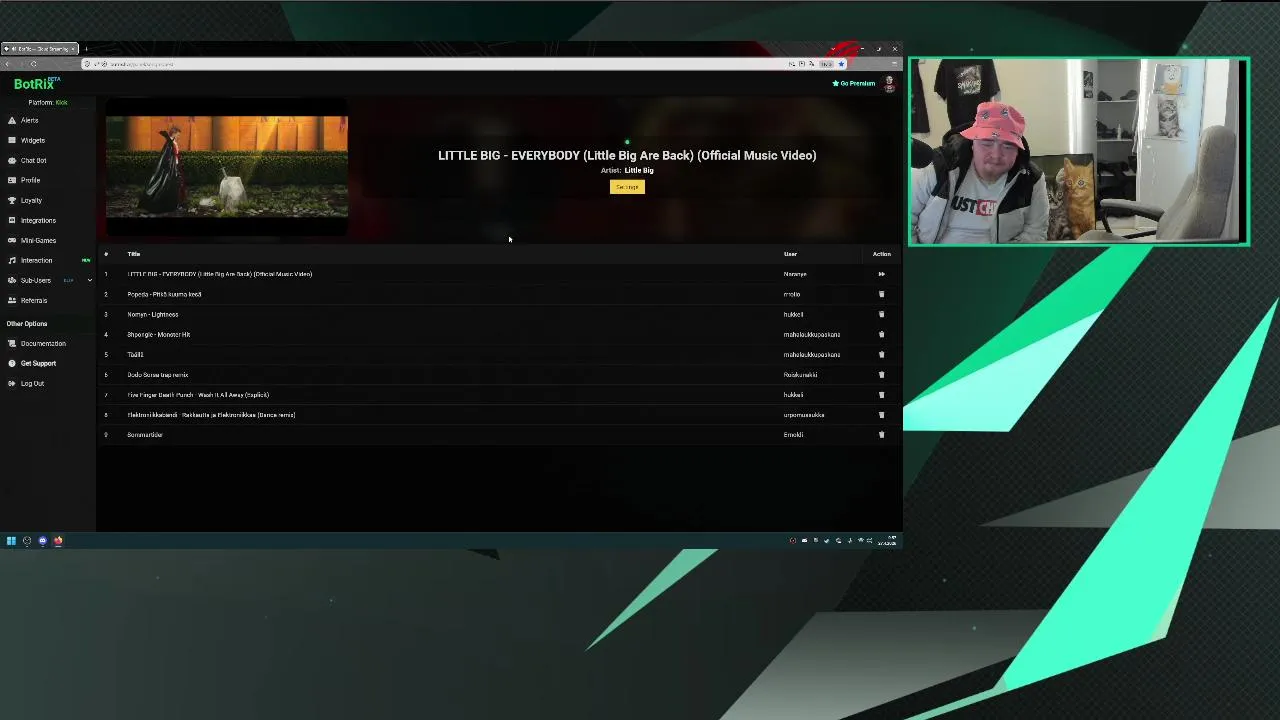Open the Documentation link
1280x720 pixels.
(x=43, y=343)
